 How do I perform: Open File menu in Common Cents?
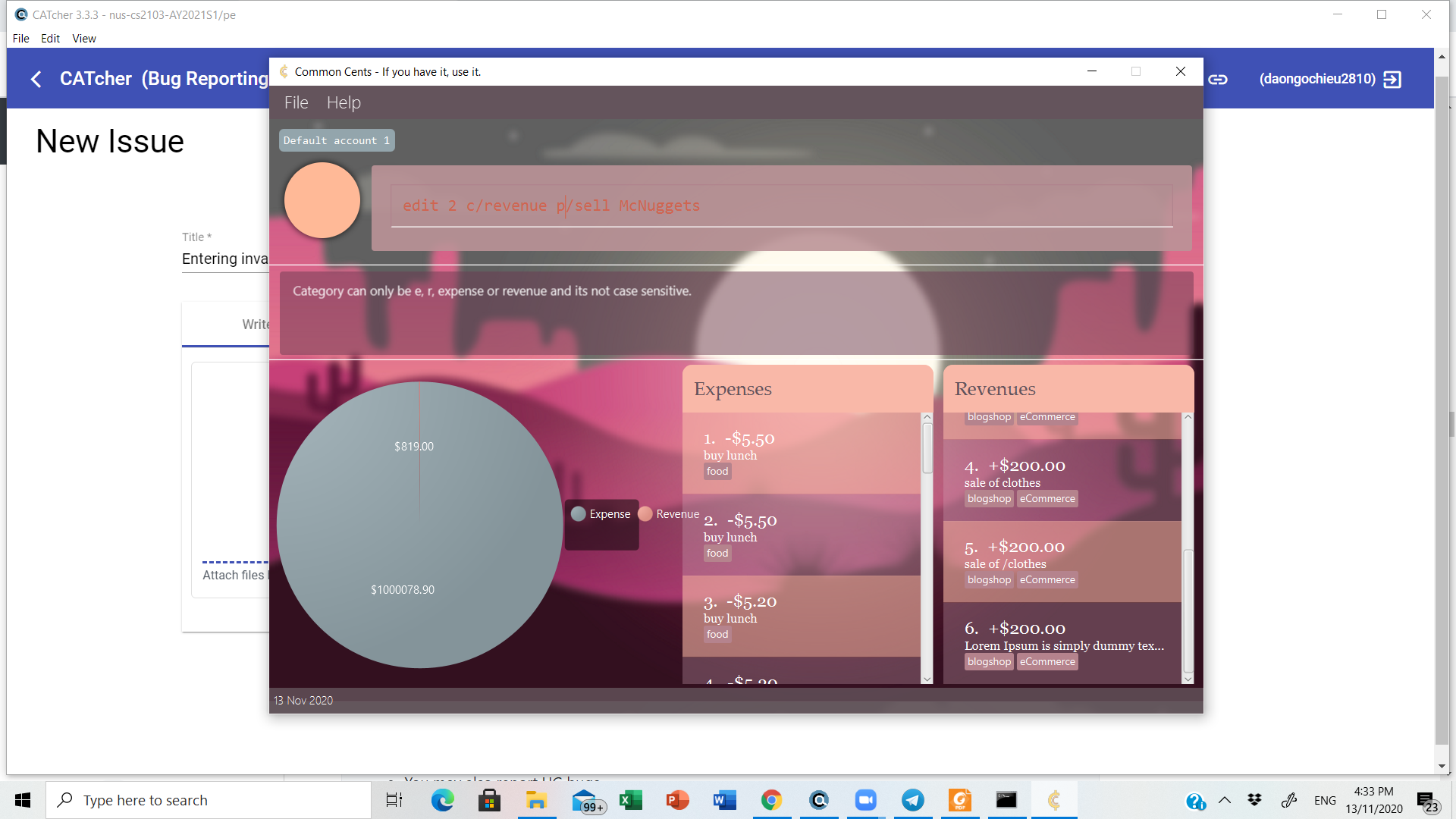coord(296,102)
